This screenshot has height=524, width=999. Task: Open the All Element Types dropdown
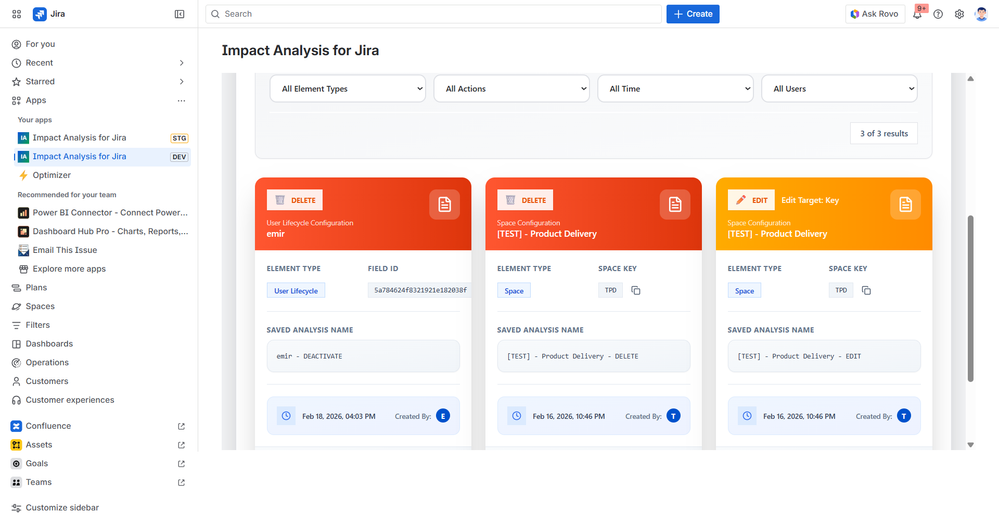coord(348,89)
